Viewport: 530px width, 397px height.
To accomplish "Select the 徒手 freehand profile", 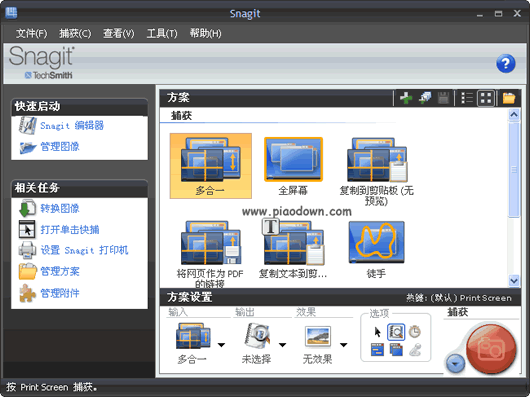I will pos(377,249).
